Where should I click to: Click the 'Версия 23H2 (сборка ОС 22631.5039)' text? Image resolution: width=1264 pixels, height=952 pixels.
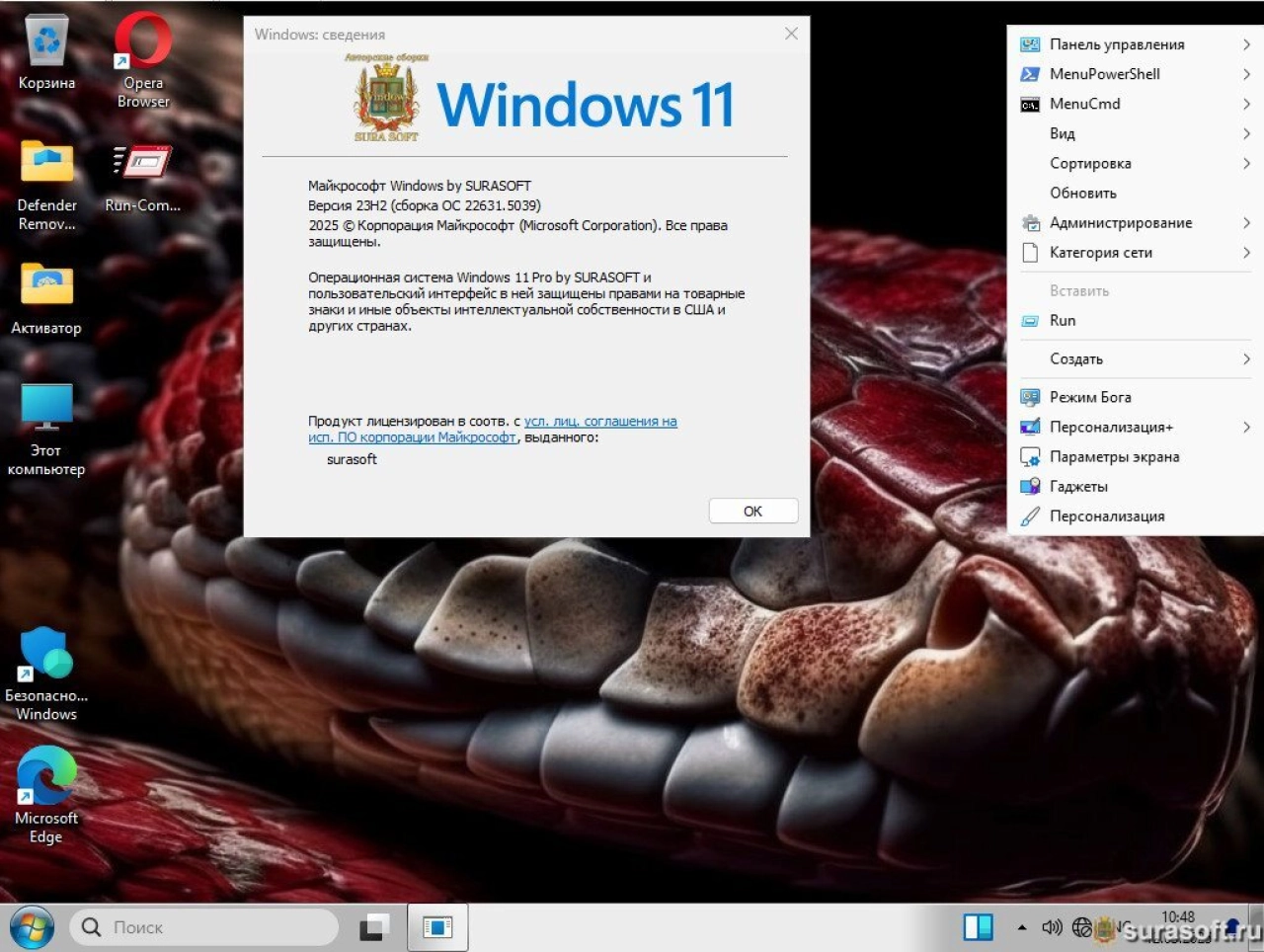425,205
